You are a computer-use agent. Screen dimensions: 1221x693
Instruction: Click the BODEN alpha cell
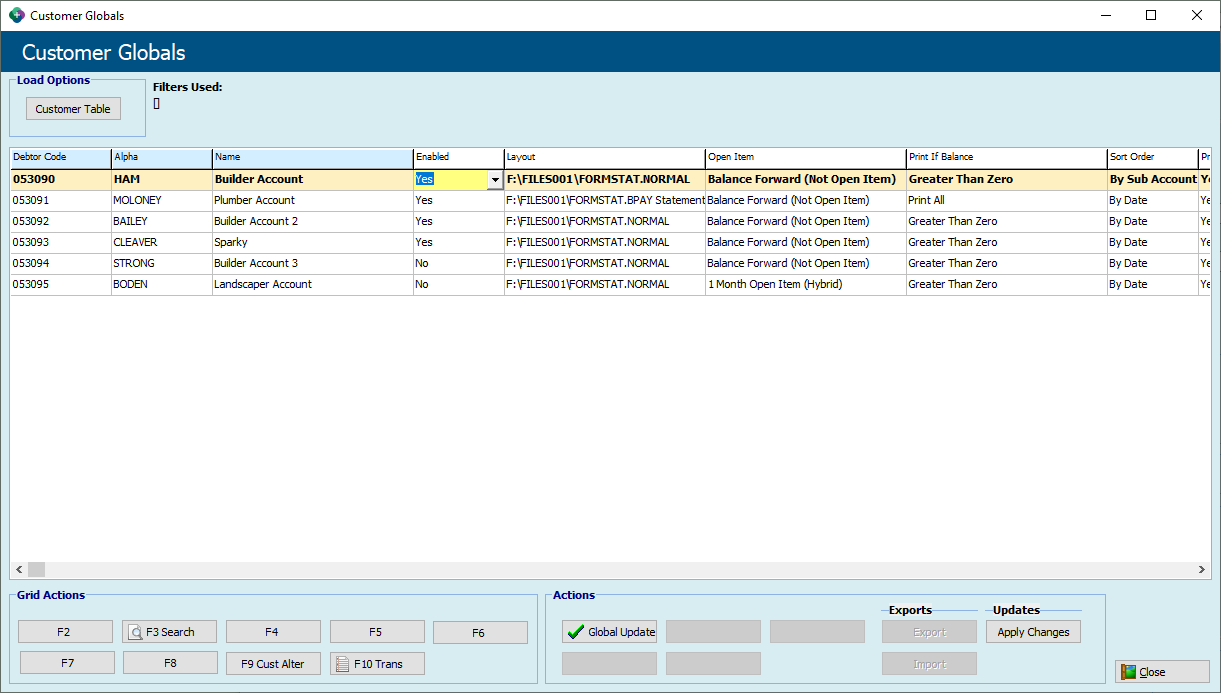(162, 284)
